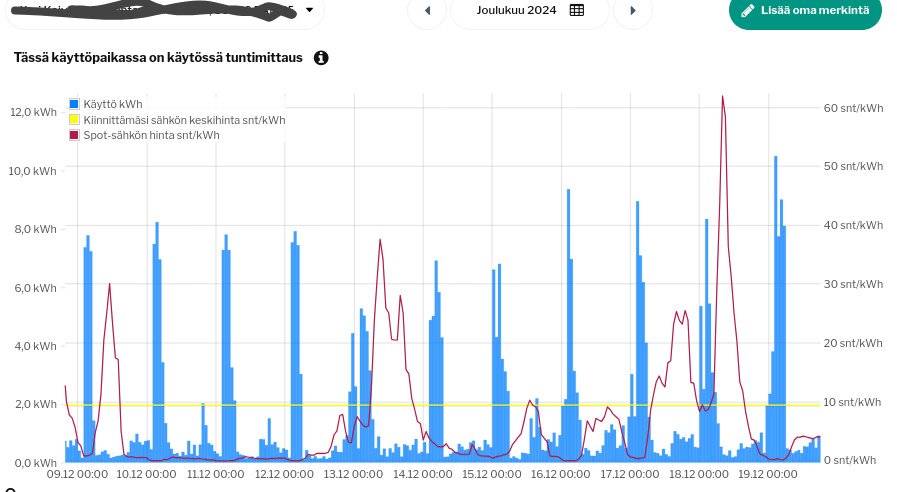This screenshot has height=492, width=897.
Task: Click the spot price peak on 18.12
Action: pos(722,98)
